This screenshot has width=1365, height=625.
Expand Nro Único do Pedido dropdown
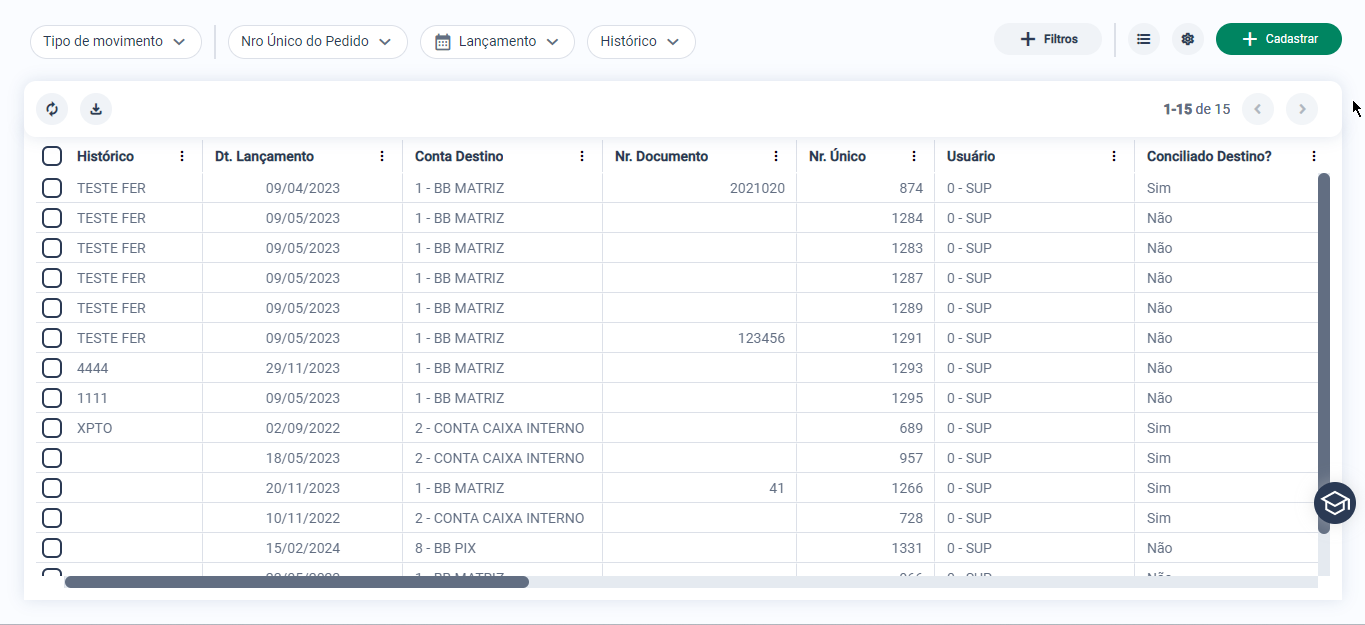[318, 42]
